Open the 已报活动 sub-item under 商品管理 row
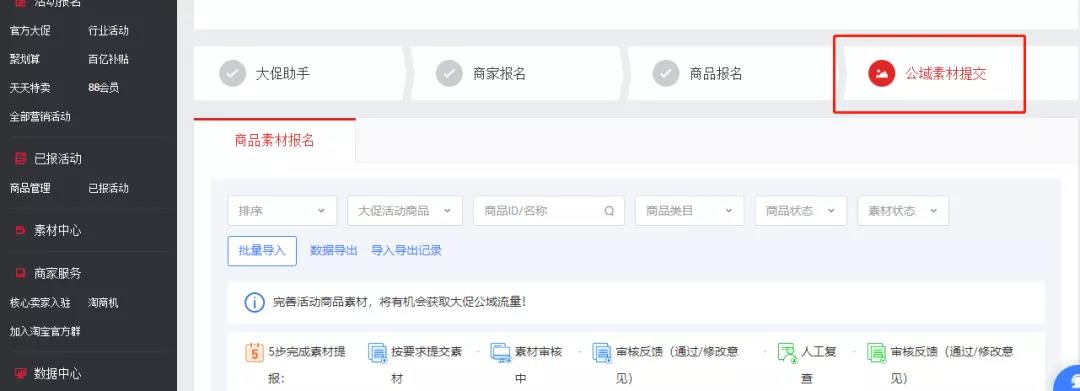The width and height of the screenshot is (1080, 391). pos(108,188)
